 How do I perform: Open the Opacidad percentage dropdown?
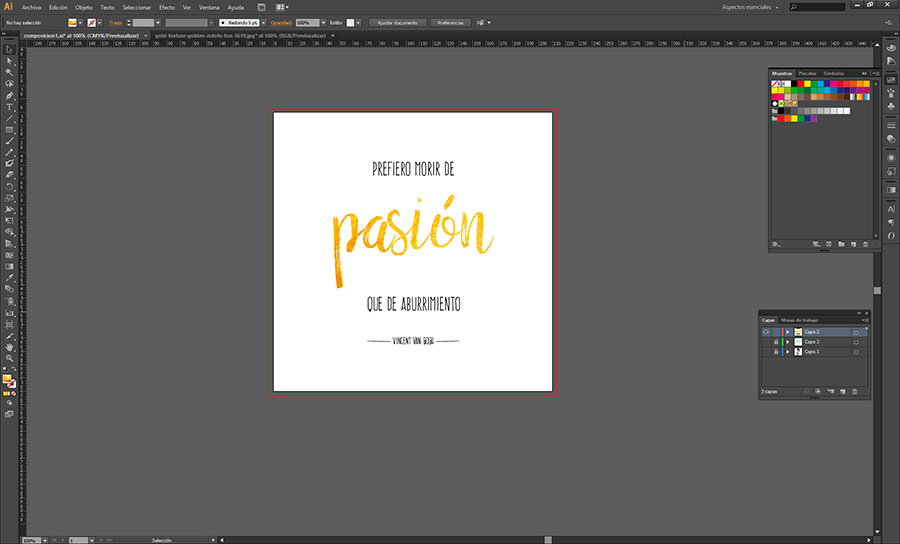point(323,22)
